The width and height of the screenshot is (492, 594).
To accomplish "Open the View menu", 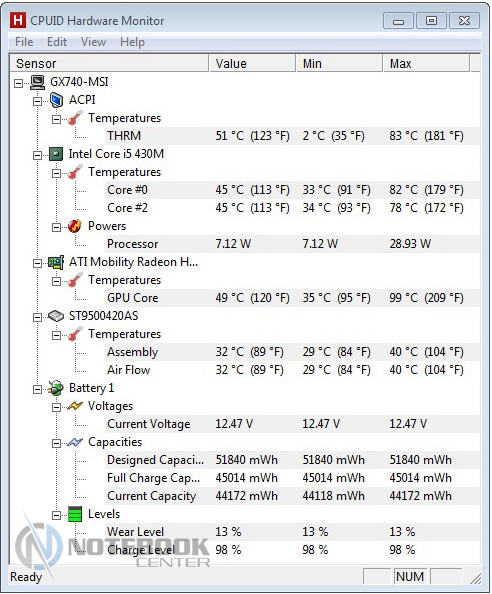I will coord(93,42).
